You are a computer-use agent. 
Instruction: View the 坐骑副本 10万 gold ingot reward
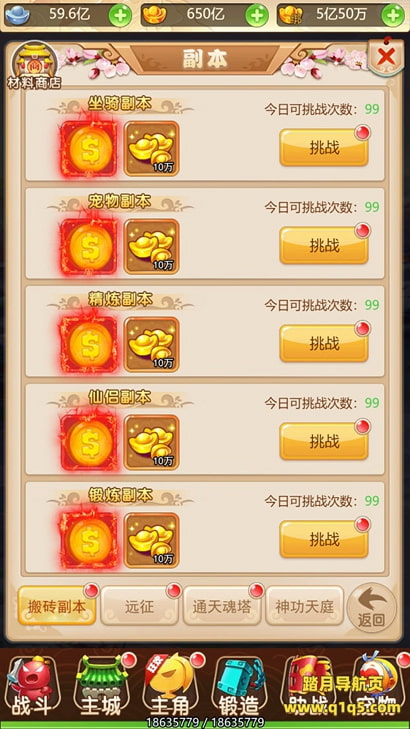coord(152,149)
